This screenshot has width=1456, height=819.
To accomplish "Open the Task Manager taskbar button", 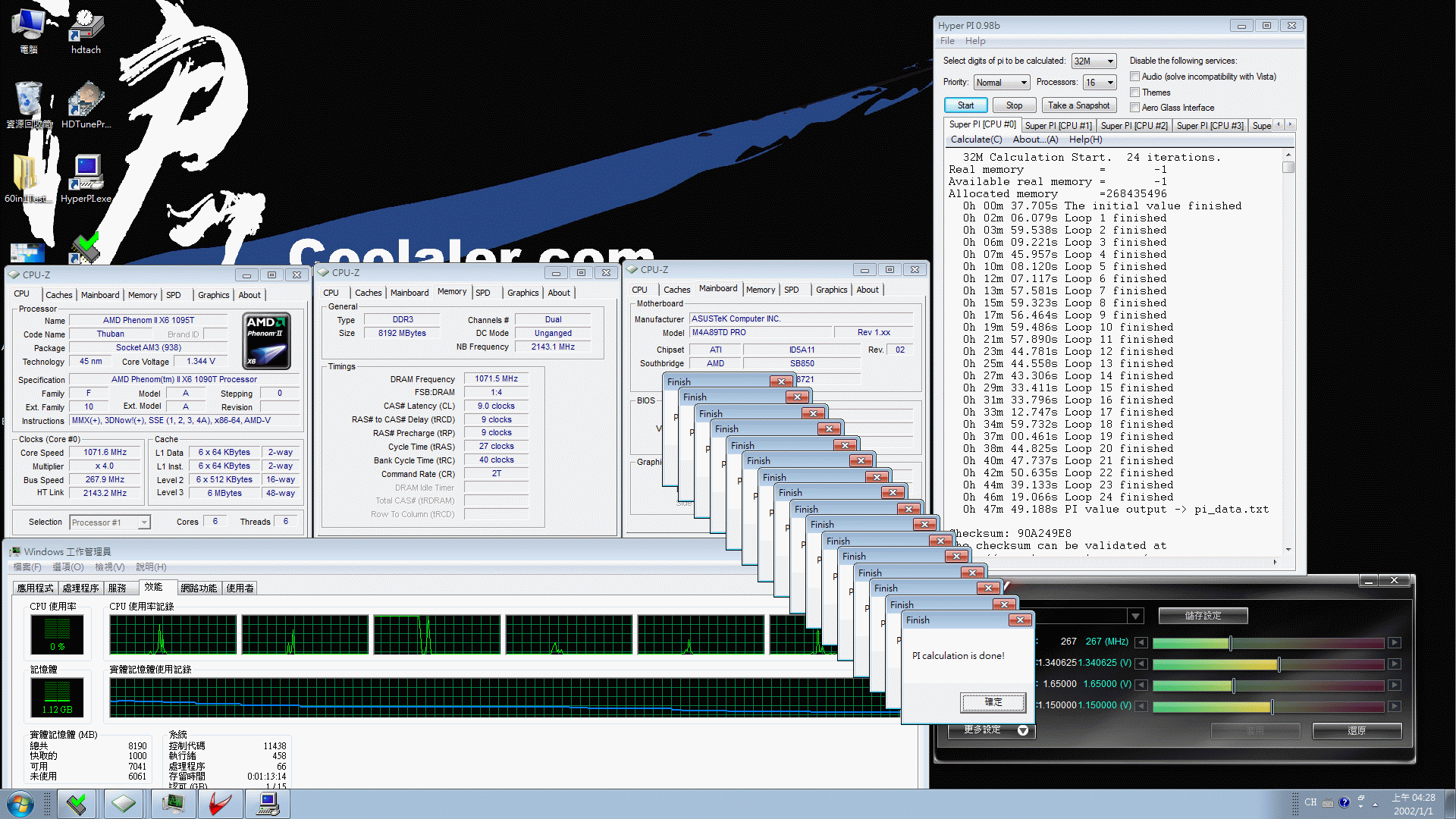I will click(174, 804).
